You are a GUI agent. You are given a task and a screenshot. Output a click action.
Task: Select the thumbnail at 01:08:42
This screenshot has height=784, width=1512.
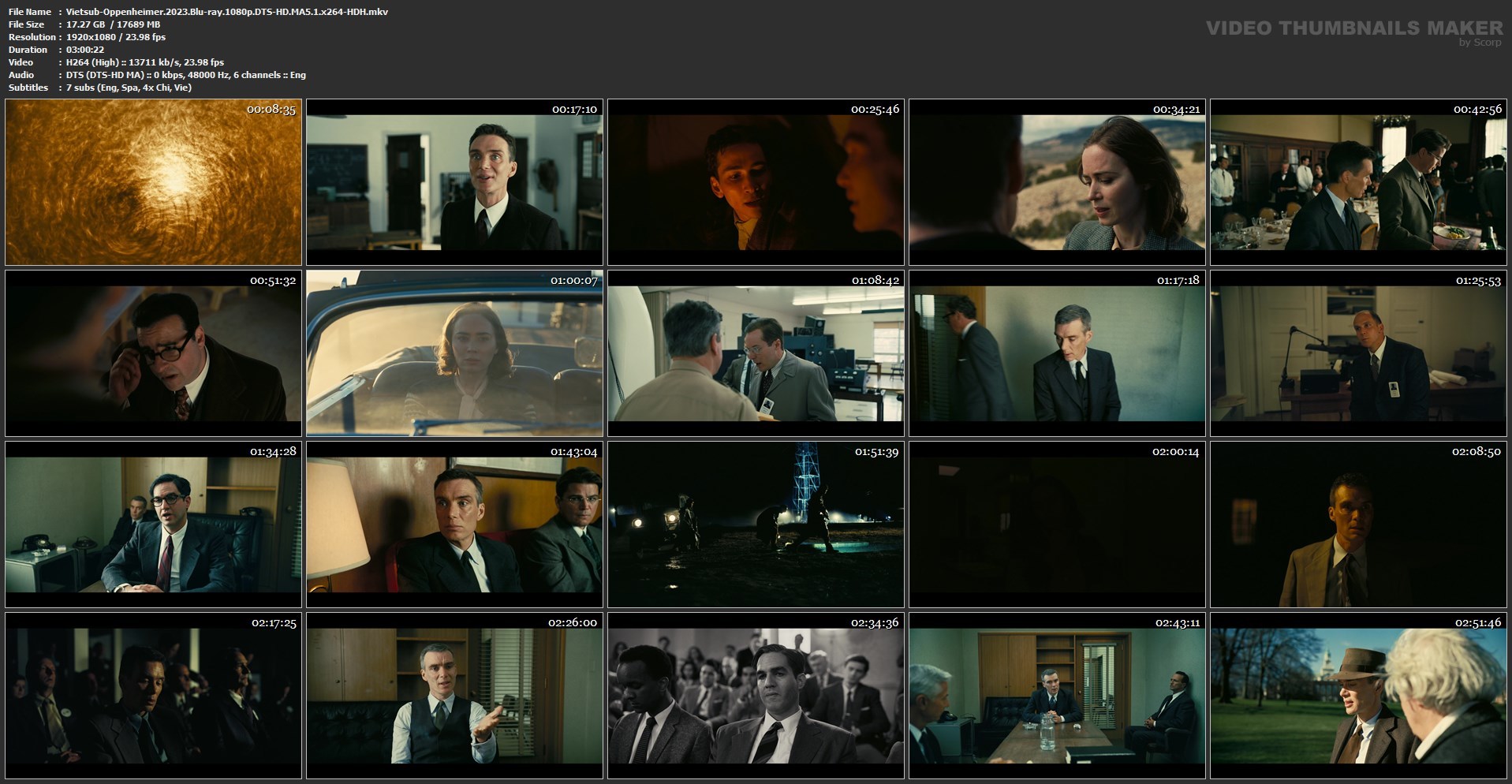coord(756,353)
